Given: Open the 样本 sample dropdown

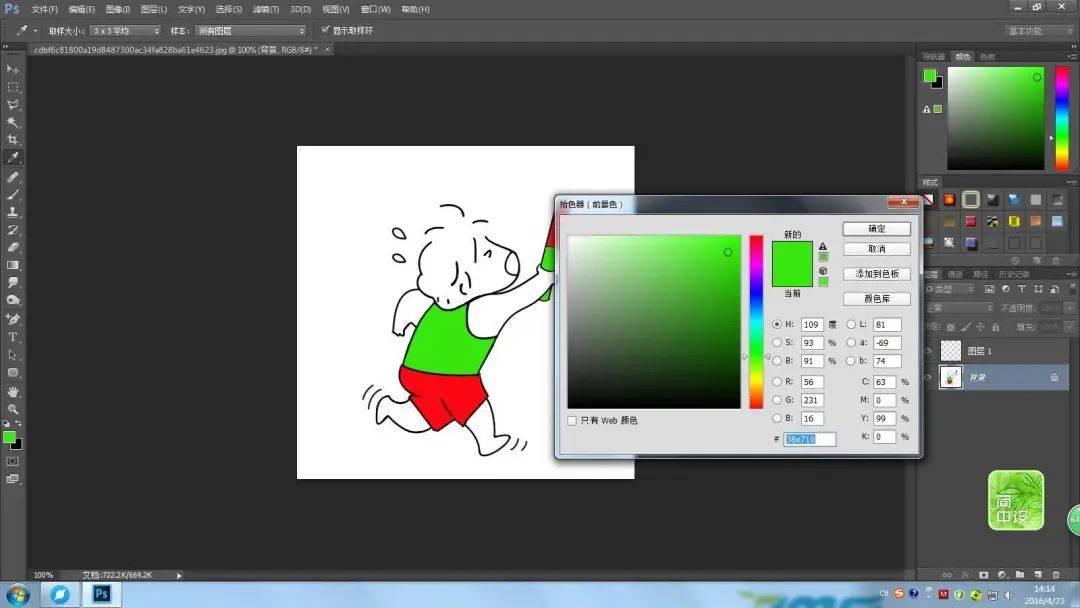Looking at the screenshot, I should (x=251, y=31).
